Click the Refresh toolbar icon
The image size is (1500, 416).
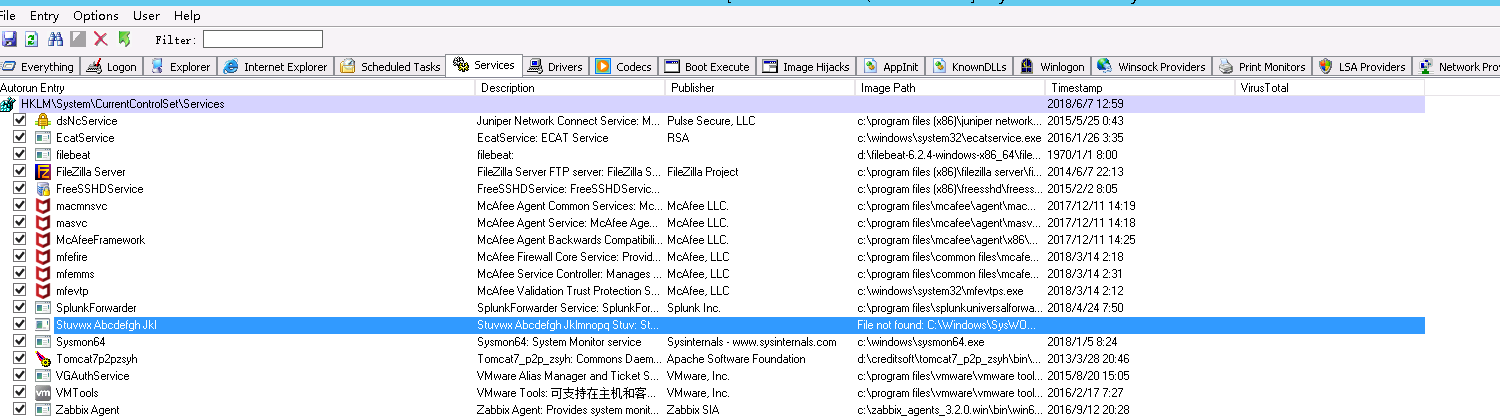(31, 39)
